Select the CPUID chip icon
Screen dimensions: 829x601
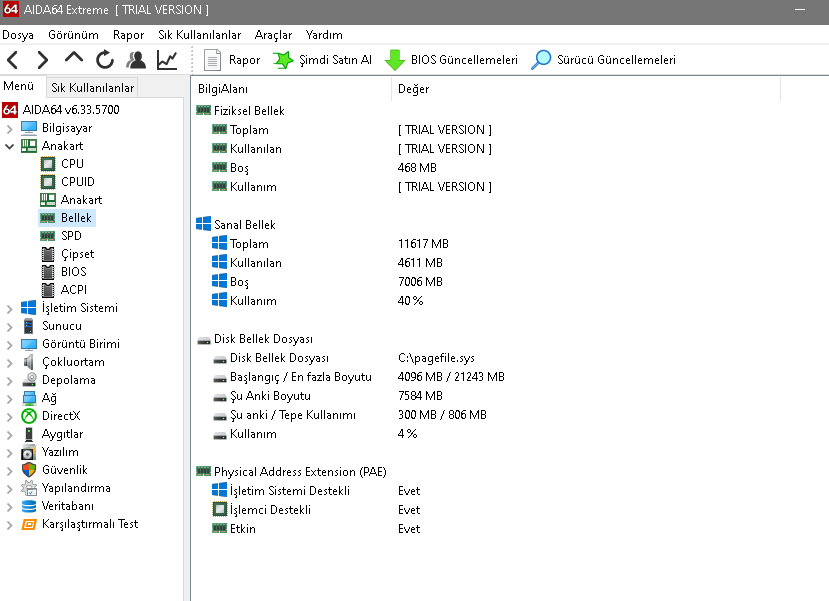48,182
